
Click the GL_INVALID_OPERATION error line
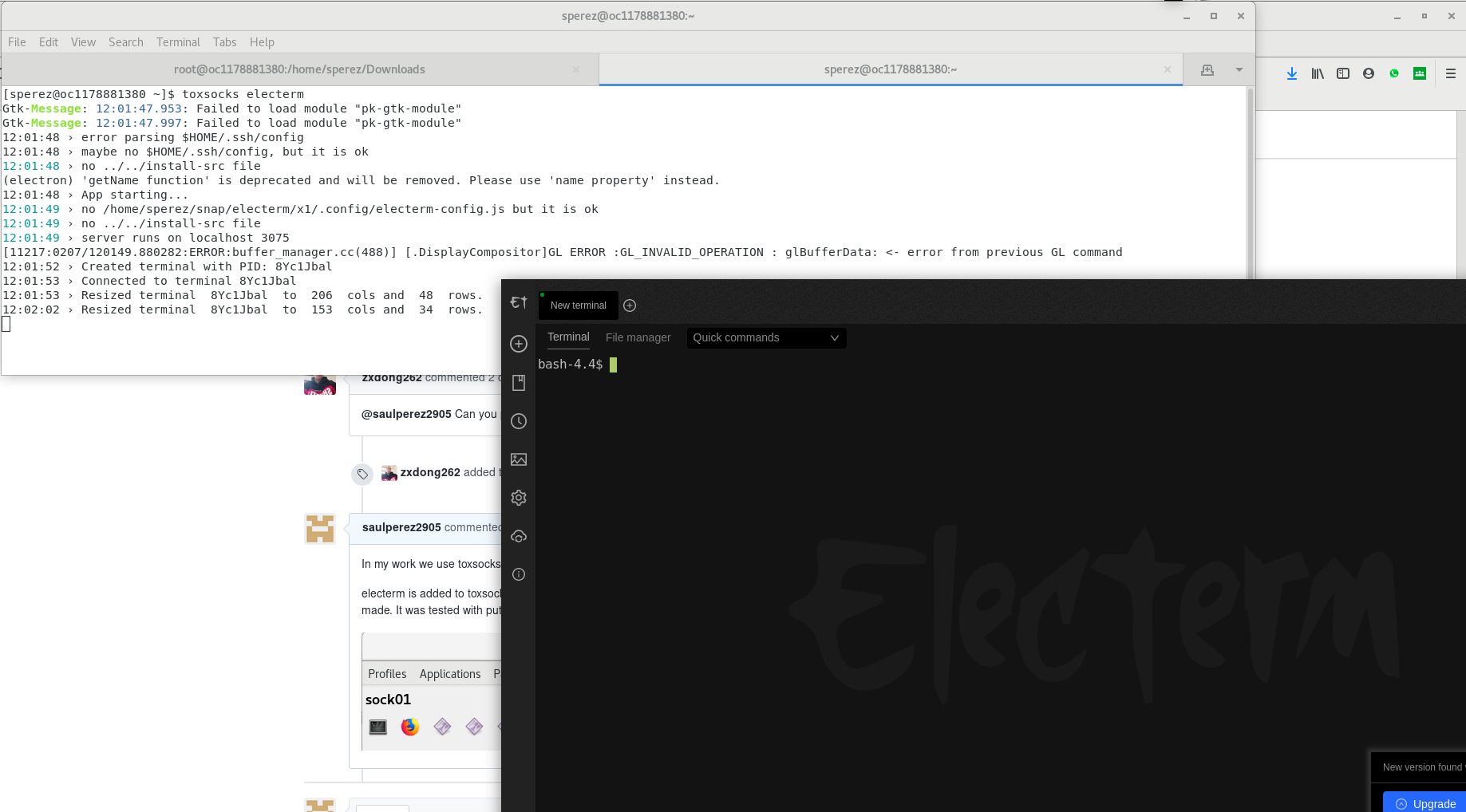click(x=563, y=252)
